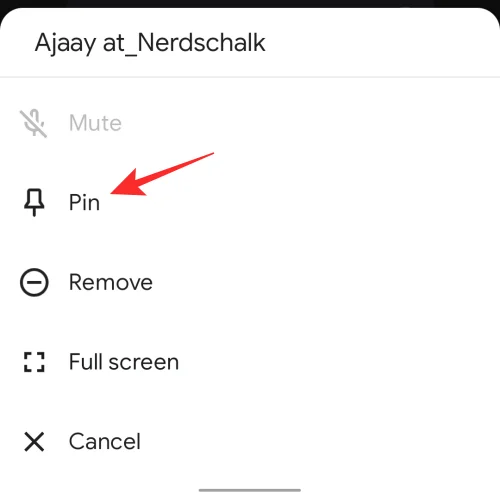The width and height of the screenshot is (500, 500).
Task: Tap the divider line under participant name
Action: click(x=250, y=77)
